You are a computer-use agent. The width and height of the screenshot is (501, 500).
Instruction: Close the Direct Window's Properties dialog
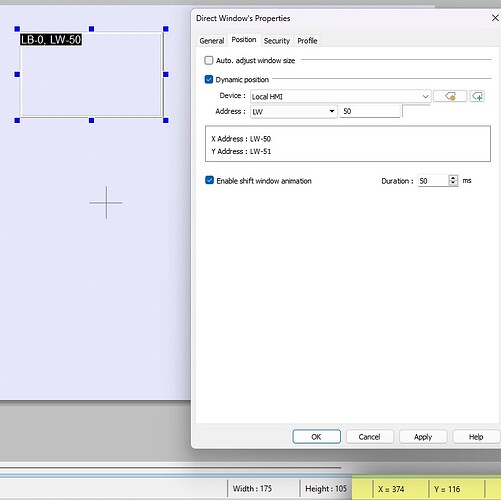click(x=495, y=18)
